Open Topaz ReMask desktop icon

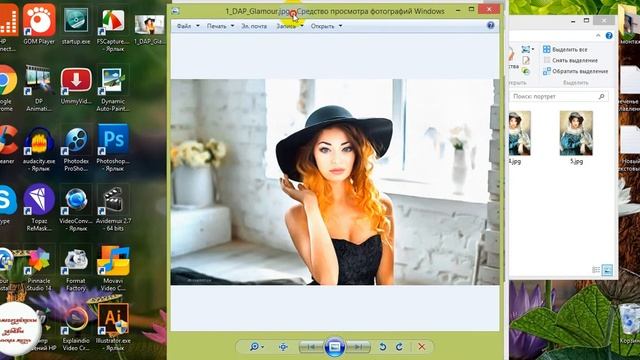point(39,208)
